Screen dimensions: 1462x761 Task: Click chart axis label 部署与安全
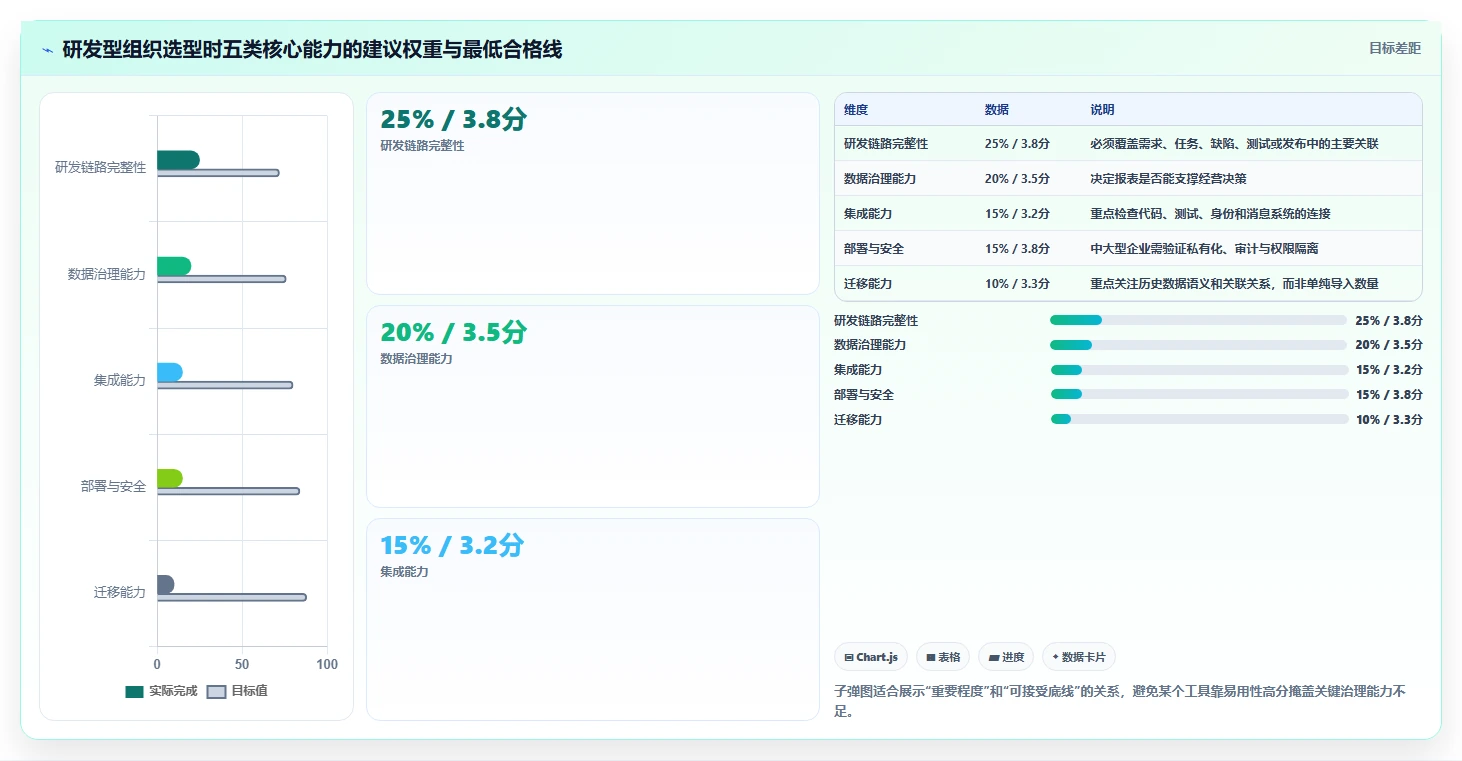point(113,487)
